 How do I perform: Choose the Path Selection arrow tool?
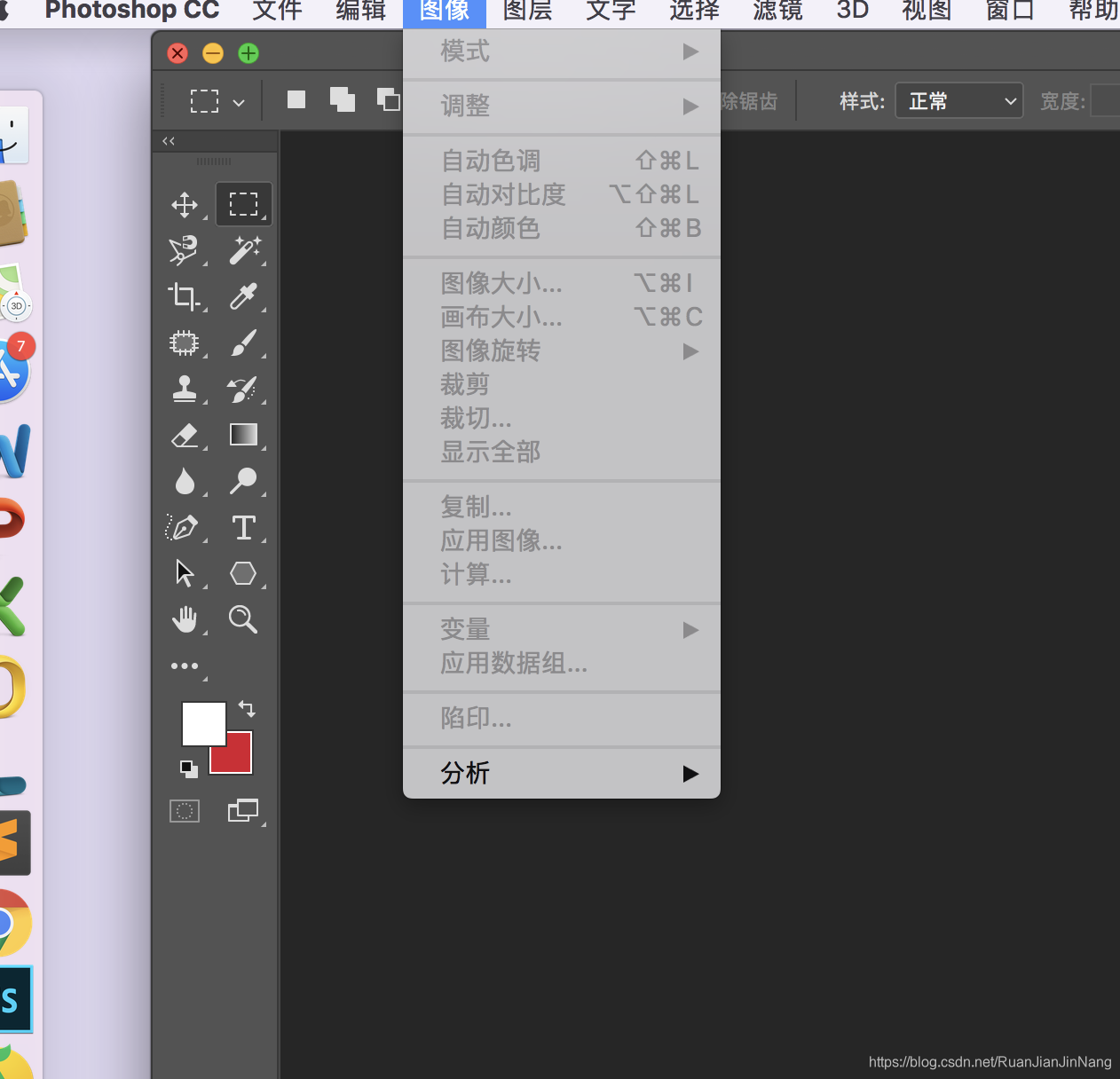point(185,573)
